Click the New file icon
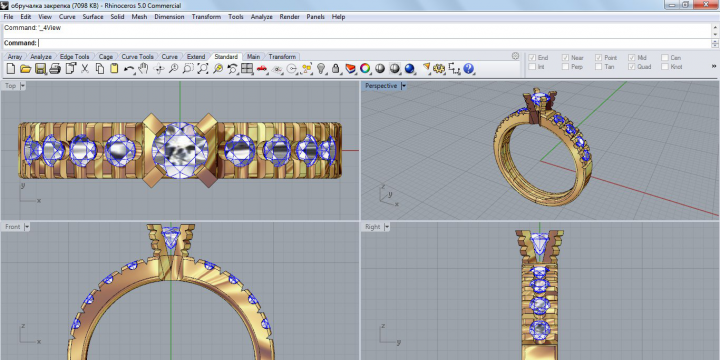This screenshot has width=720, height=360. click(11, 69)
